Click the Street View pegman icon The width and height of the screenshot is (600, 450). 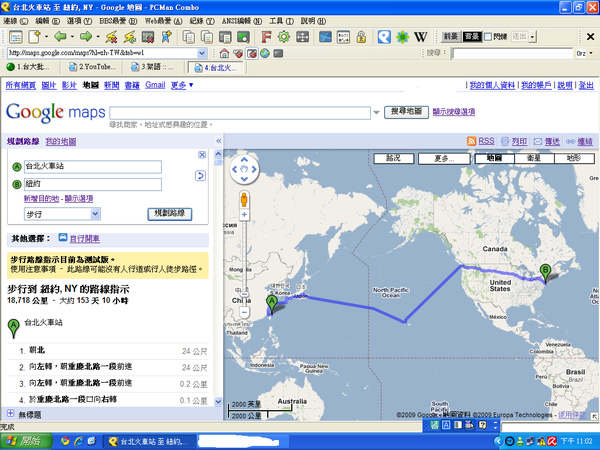(x=244, y=200)
